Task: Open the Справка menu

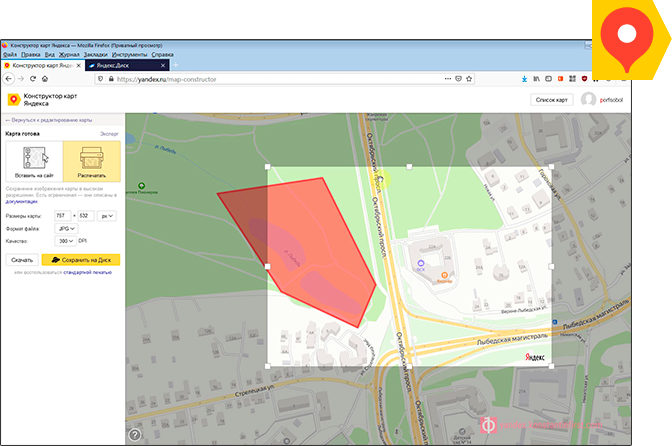Action: (x=162, y=54)
